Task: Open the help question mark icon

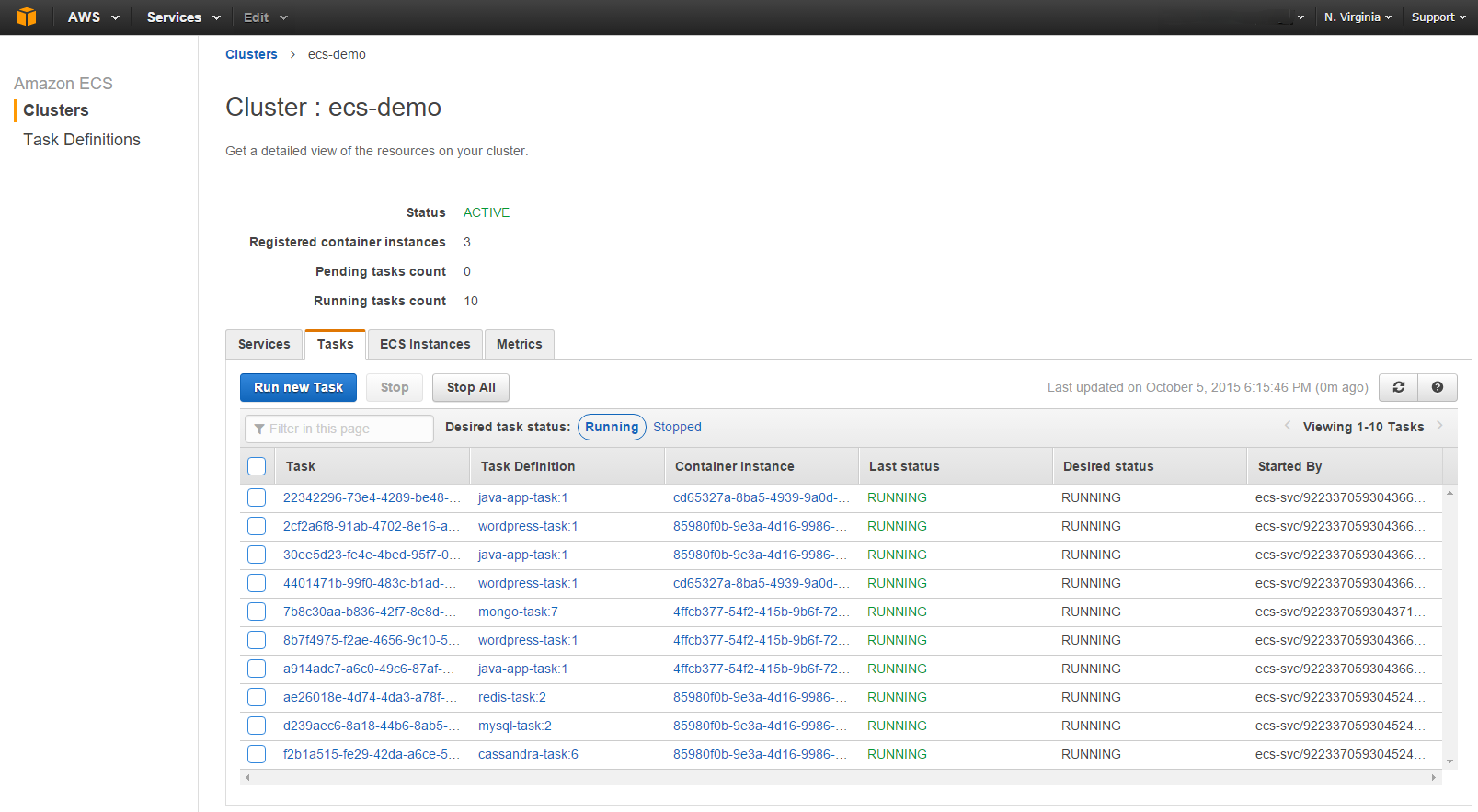Action: tap(1438, 387)
